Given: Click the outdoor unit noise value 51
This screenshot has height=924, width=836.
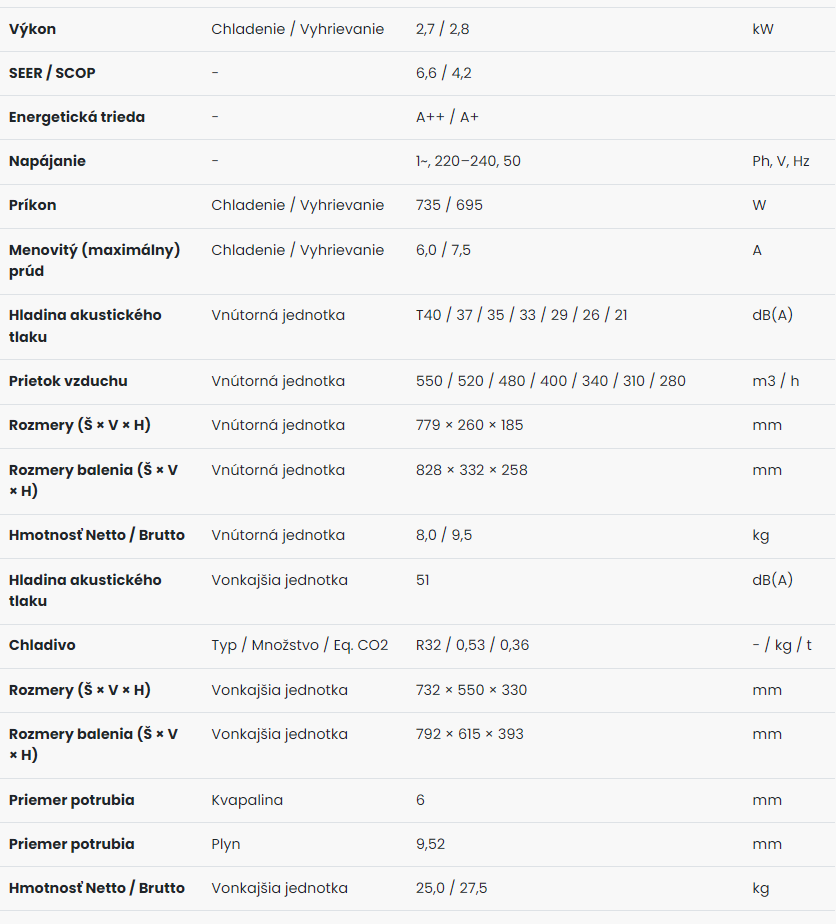Looking at the screenshot, I should 422,580.
